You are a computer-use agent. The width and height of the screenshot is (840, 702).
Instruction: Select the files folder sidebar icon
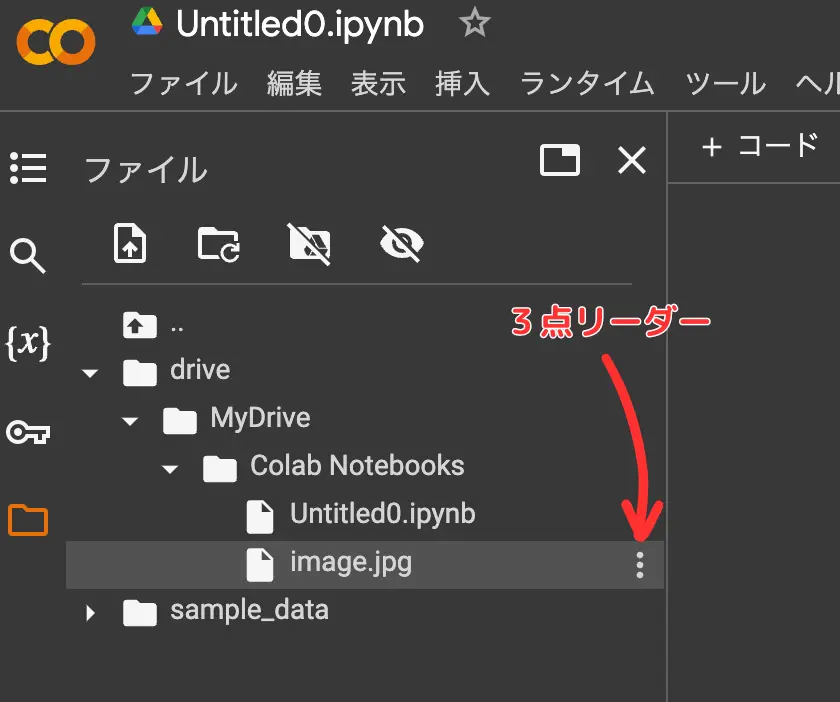coord(28,519)
